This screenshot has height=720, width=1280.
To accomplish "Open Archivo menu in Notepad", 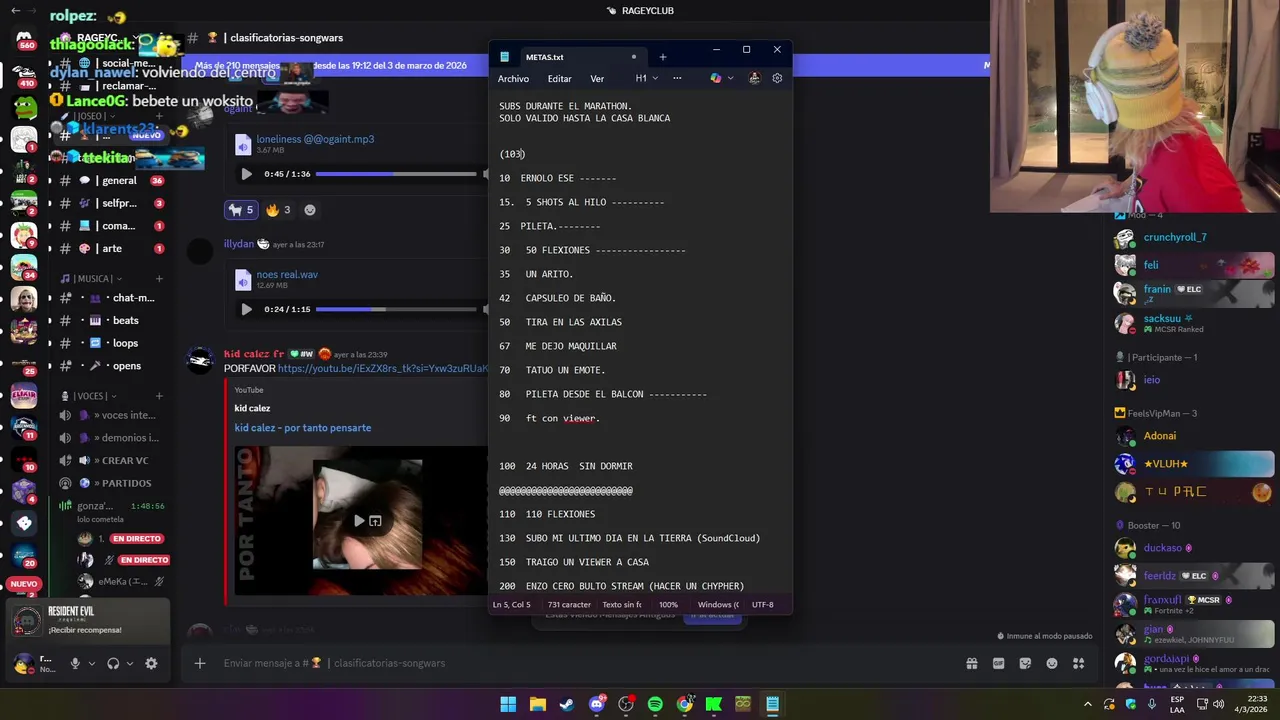I will pos(513,79).
